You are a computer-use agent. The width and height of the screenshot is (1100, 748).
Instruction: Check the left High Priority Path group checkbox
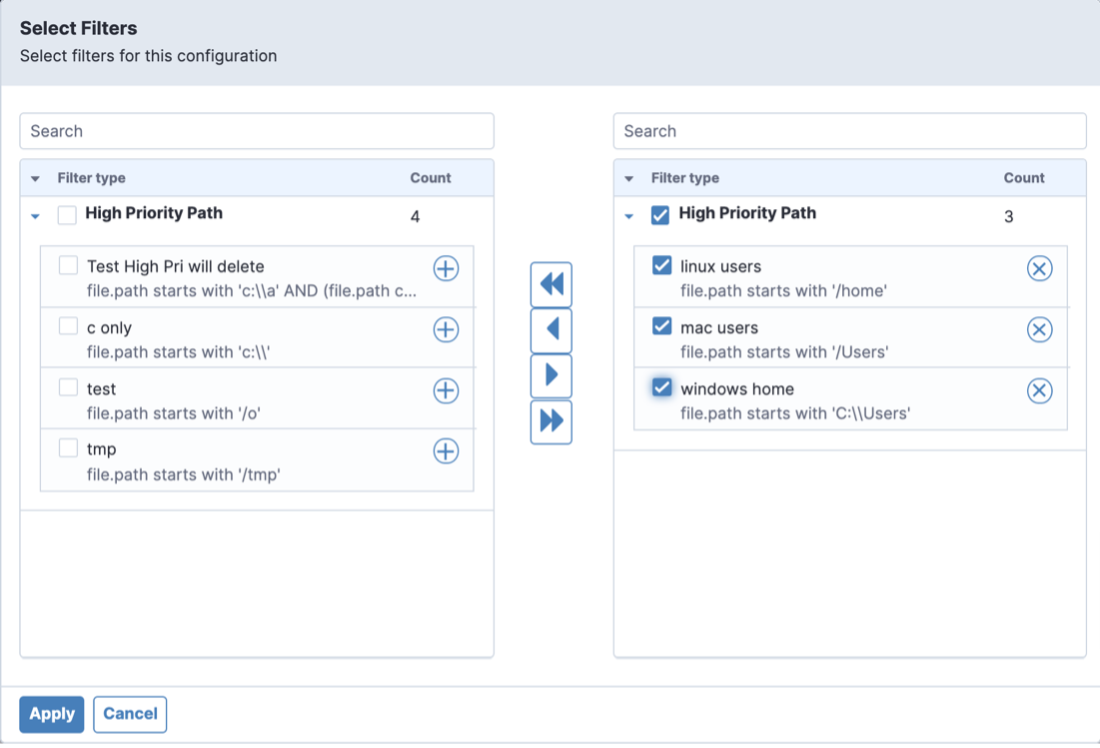coord(67,215)
